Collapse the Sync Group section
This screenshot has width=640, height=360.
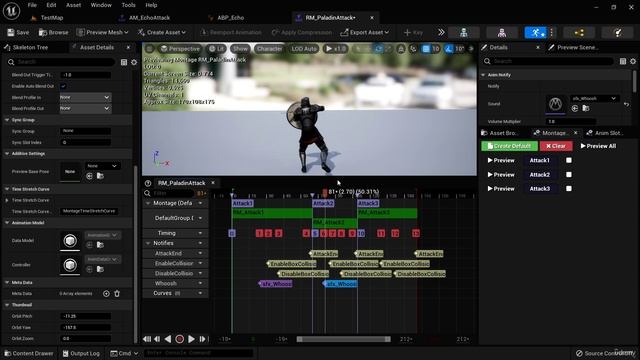pyautogui.click(x=7, y=120)
